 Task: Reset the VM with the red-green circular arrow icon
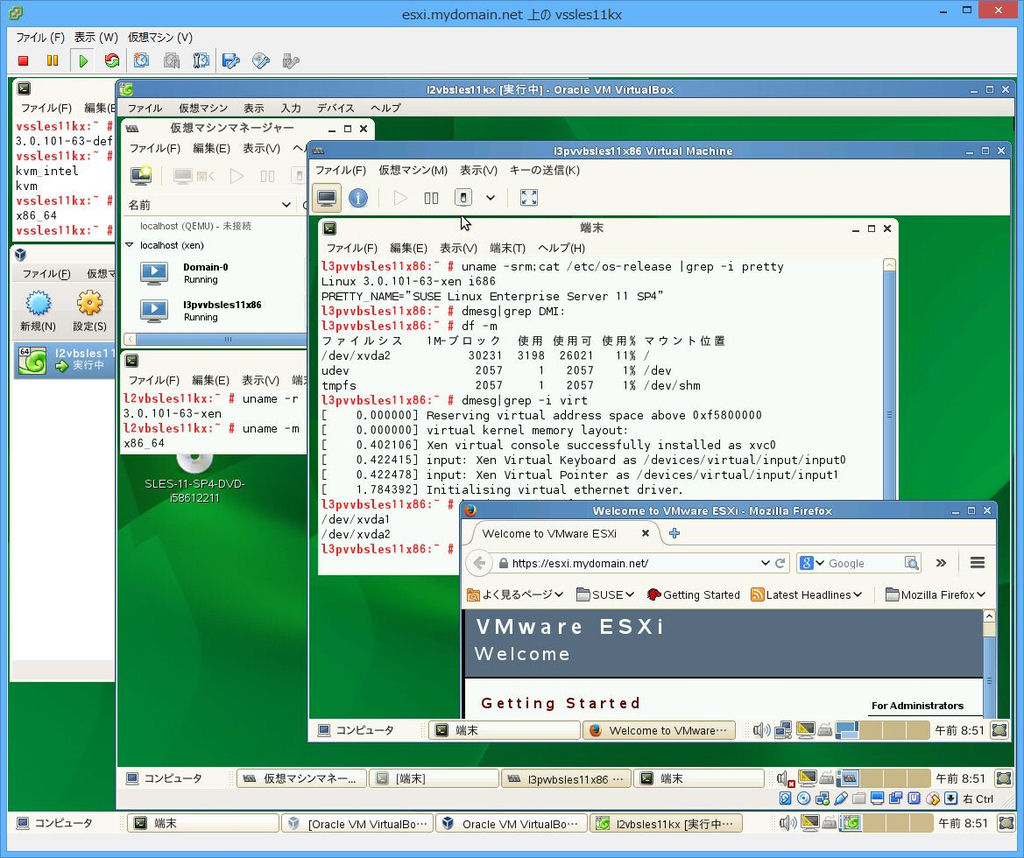[x=112, y=61]
